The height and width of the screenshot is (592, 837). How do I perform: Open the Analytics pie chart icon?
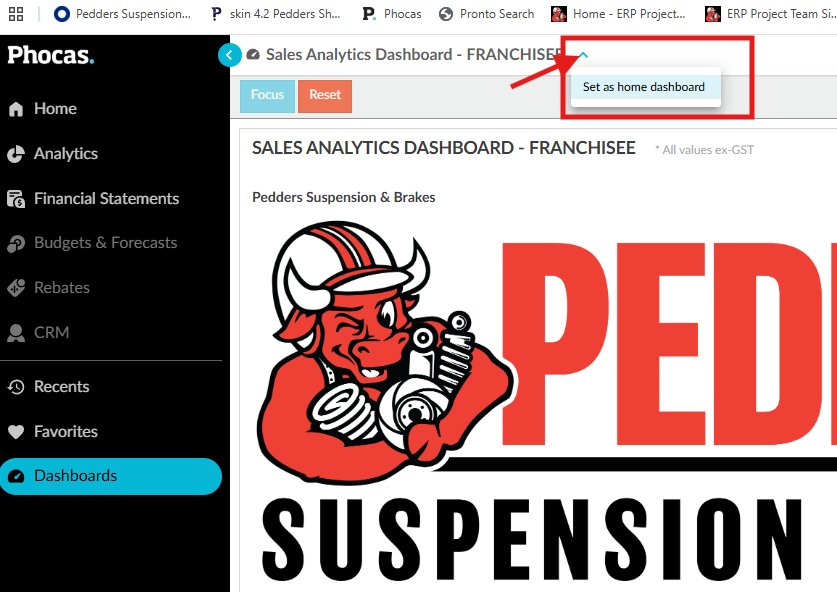tap(16, 154)
